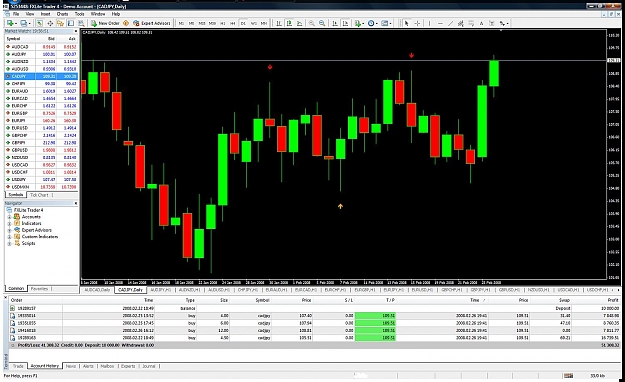
Task: Open the Insert menu
Action: point(45,14)
